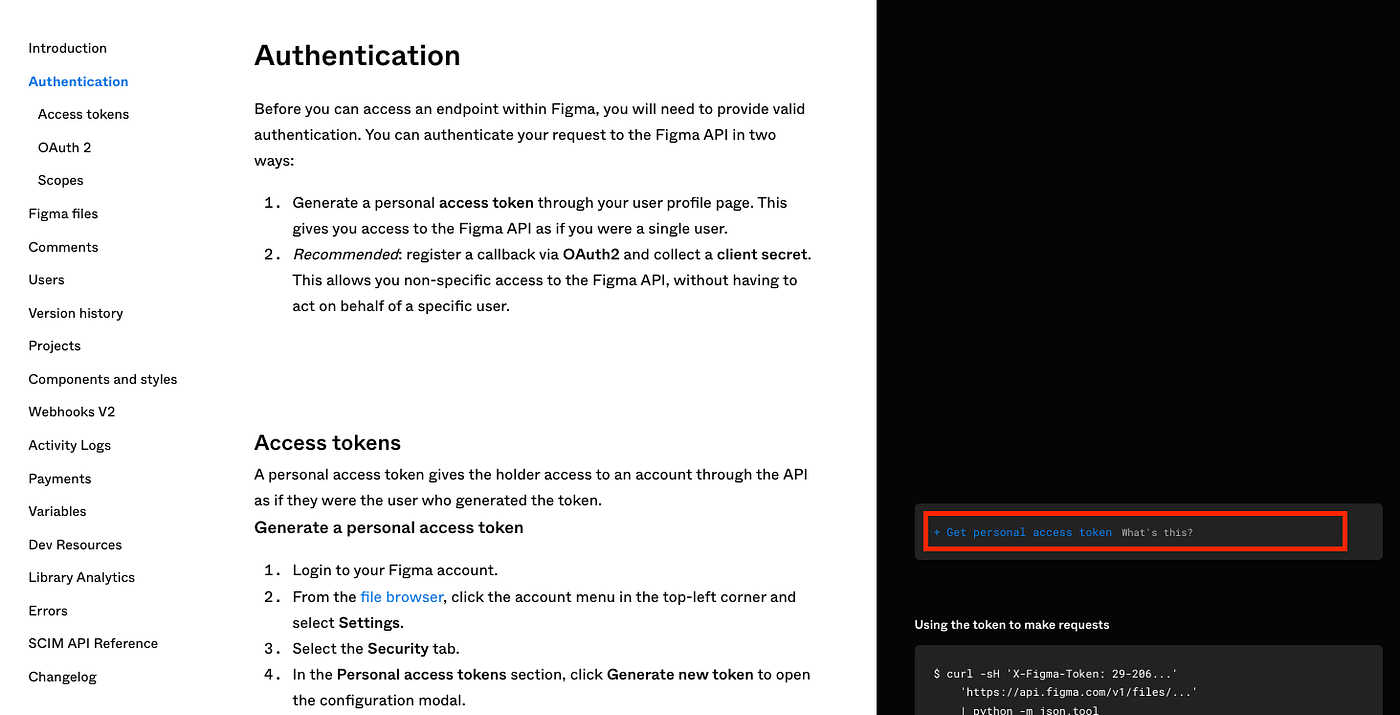Open the Projects section

(54, 346)
